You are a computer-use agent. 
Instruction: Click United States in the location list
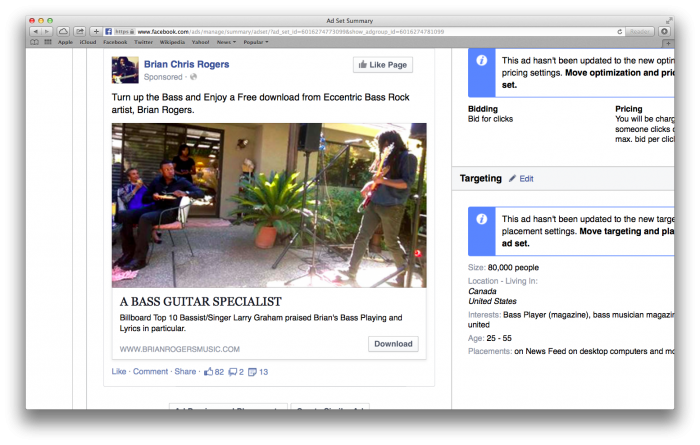(492, 301)
